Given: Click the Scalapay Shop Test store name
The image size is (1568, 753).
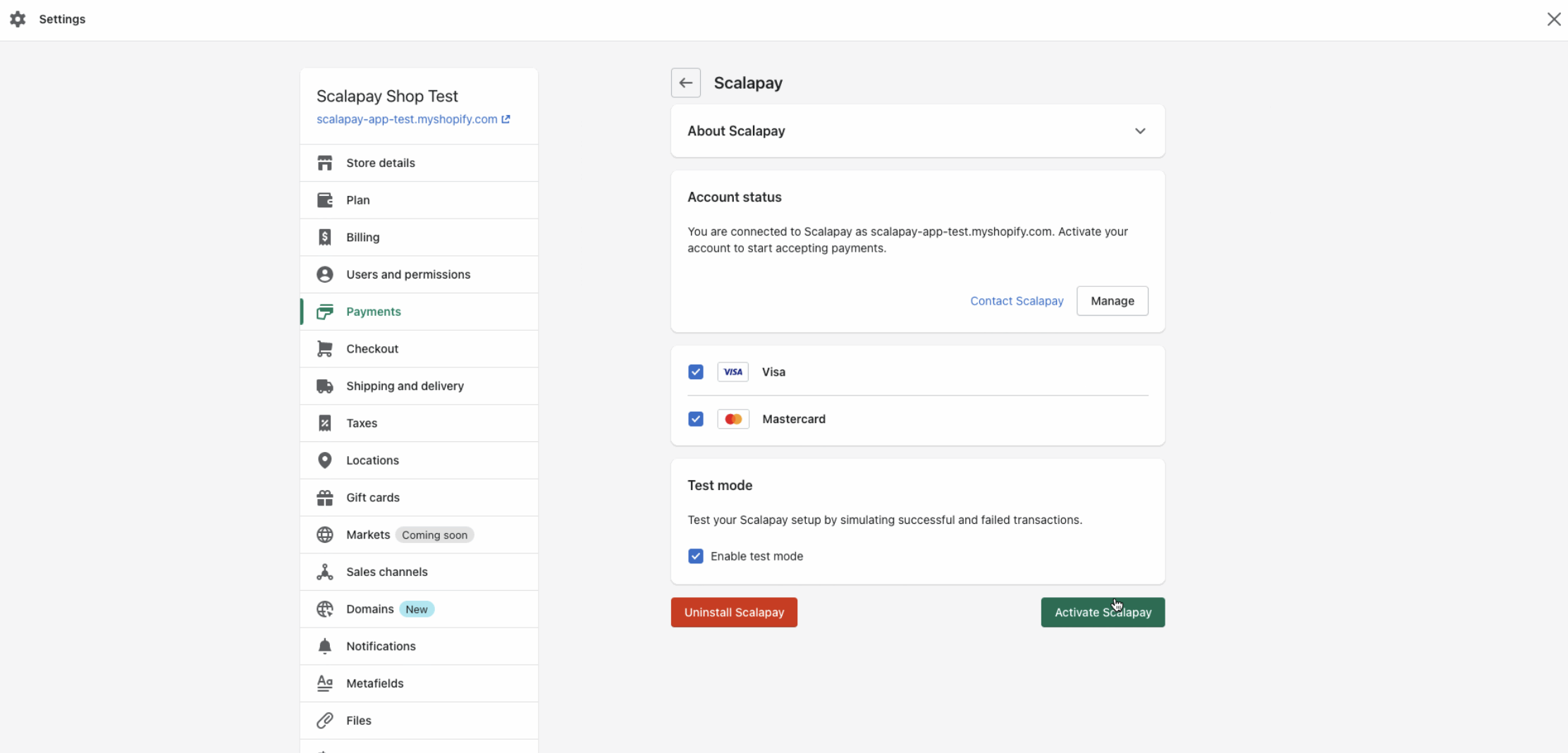Looking at the screenshot, I should [387, 96].
